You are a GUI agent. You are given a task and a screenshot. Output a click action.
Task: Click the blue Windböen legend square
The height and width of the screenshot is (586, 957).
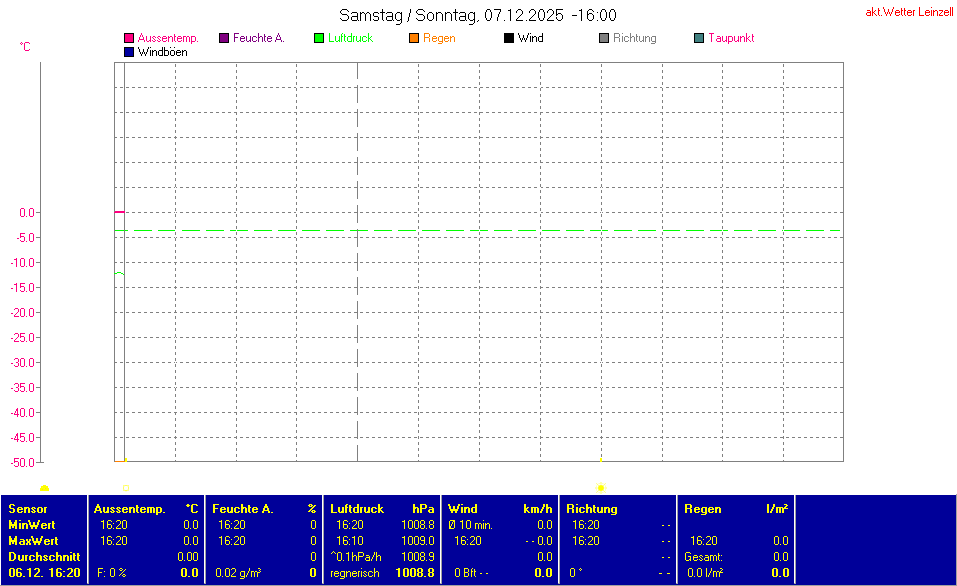point(129,52)
